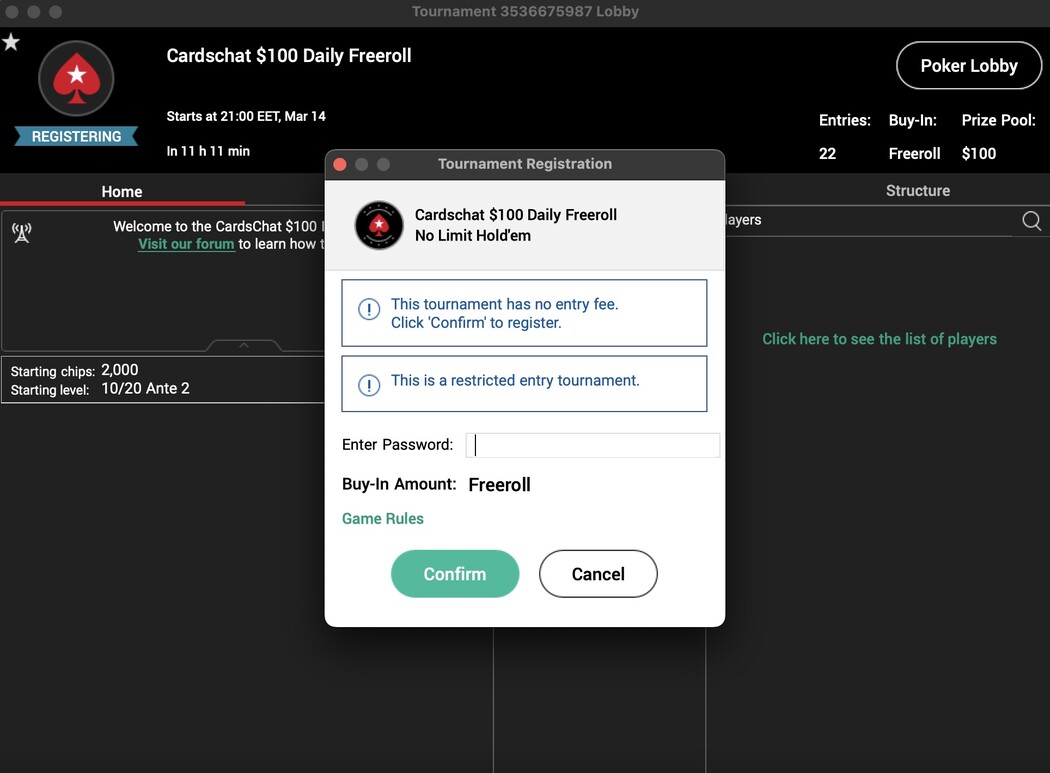The width and height of the screenshot is (1050, 773).
Task: Click the 'In 11 h 11 min' countdown
Action: 208,151
